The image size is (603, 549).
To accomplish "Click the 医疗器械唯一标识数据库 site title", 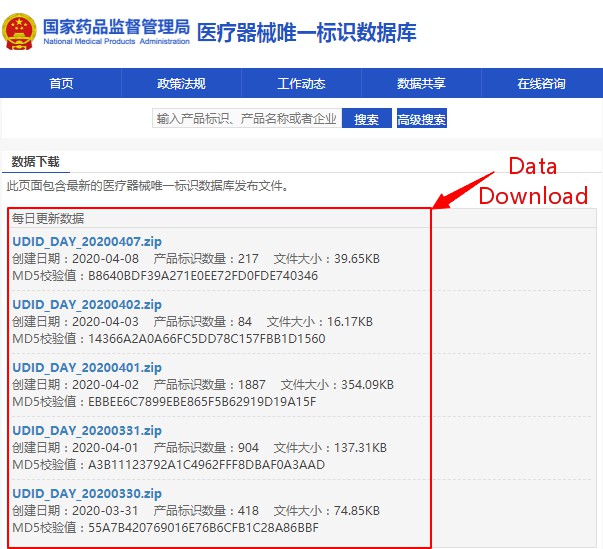I will coord(307,33).
